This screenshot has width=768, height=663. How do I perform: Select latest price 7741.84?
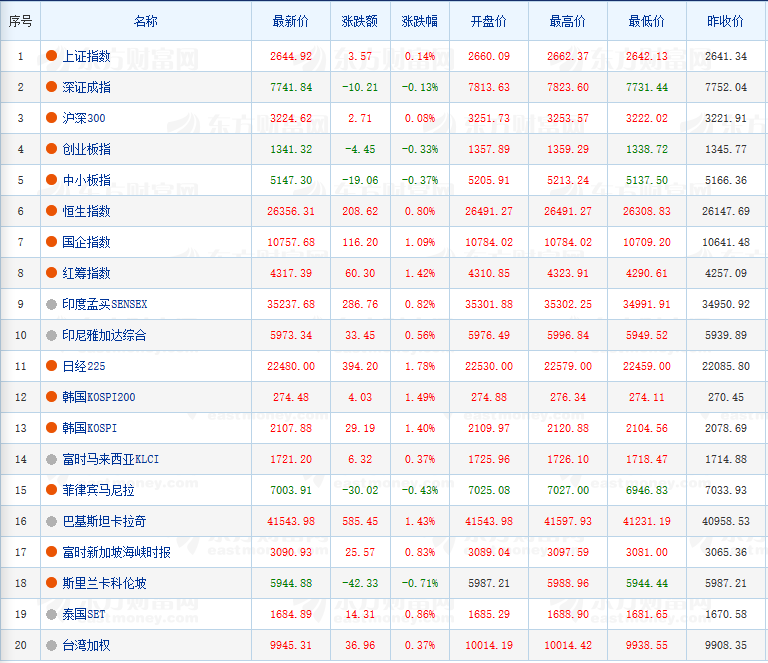291,87
